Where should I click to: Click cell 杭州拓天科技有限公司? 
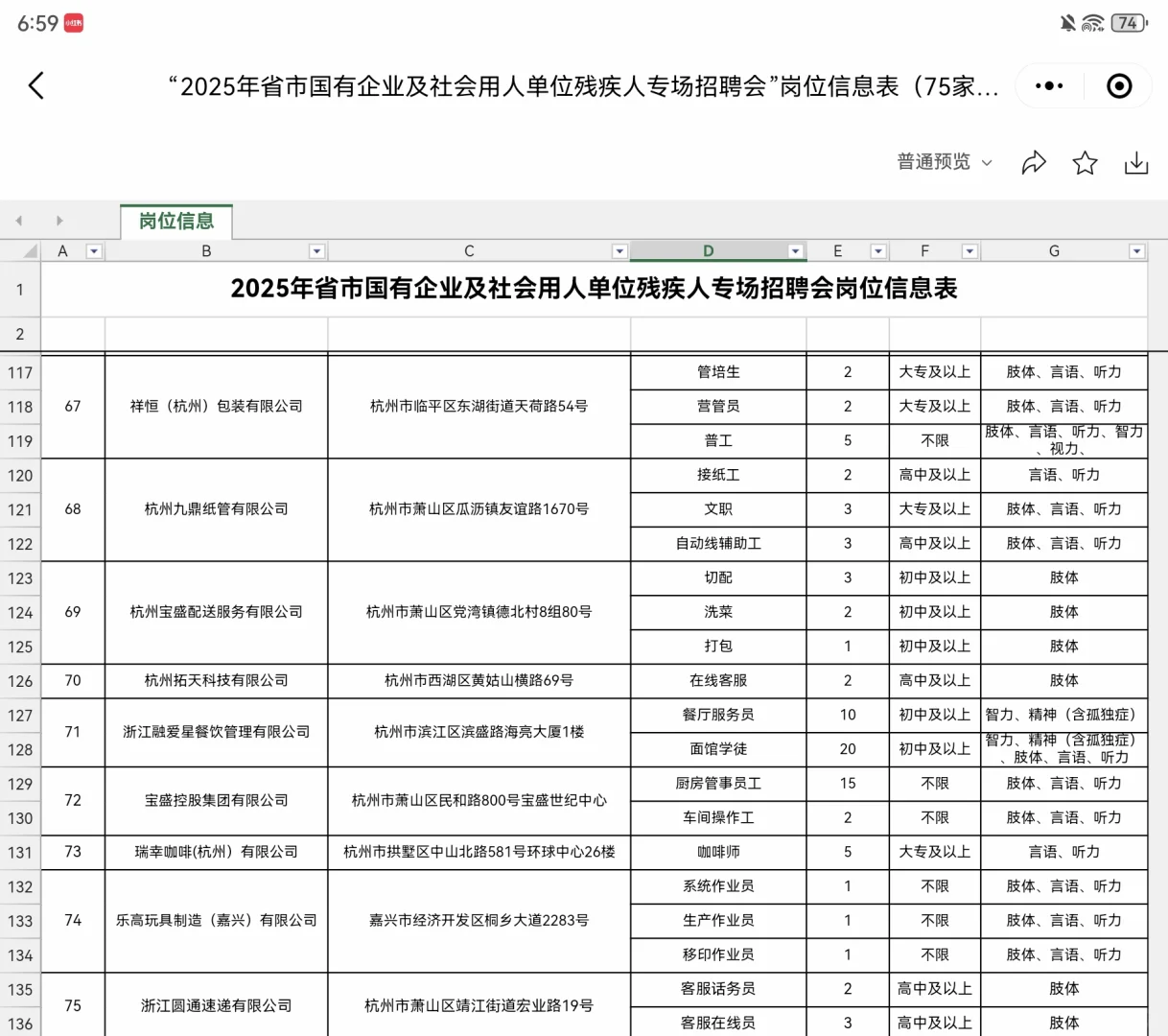217,681
